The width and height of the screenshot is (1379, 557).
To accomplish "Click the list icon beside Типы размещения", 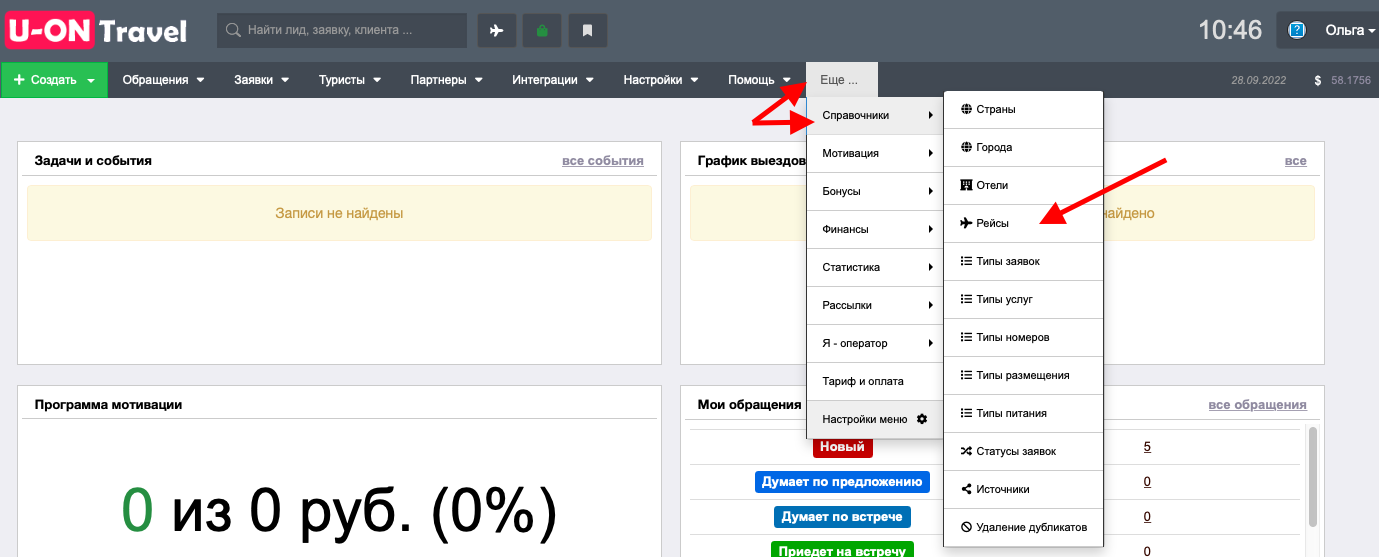I will pos(966,375).
